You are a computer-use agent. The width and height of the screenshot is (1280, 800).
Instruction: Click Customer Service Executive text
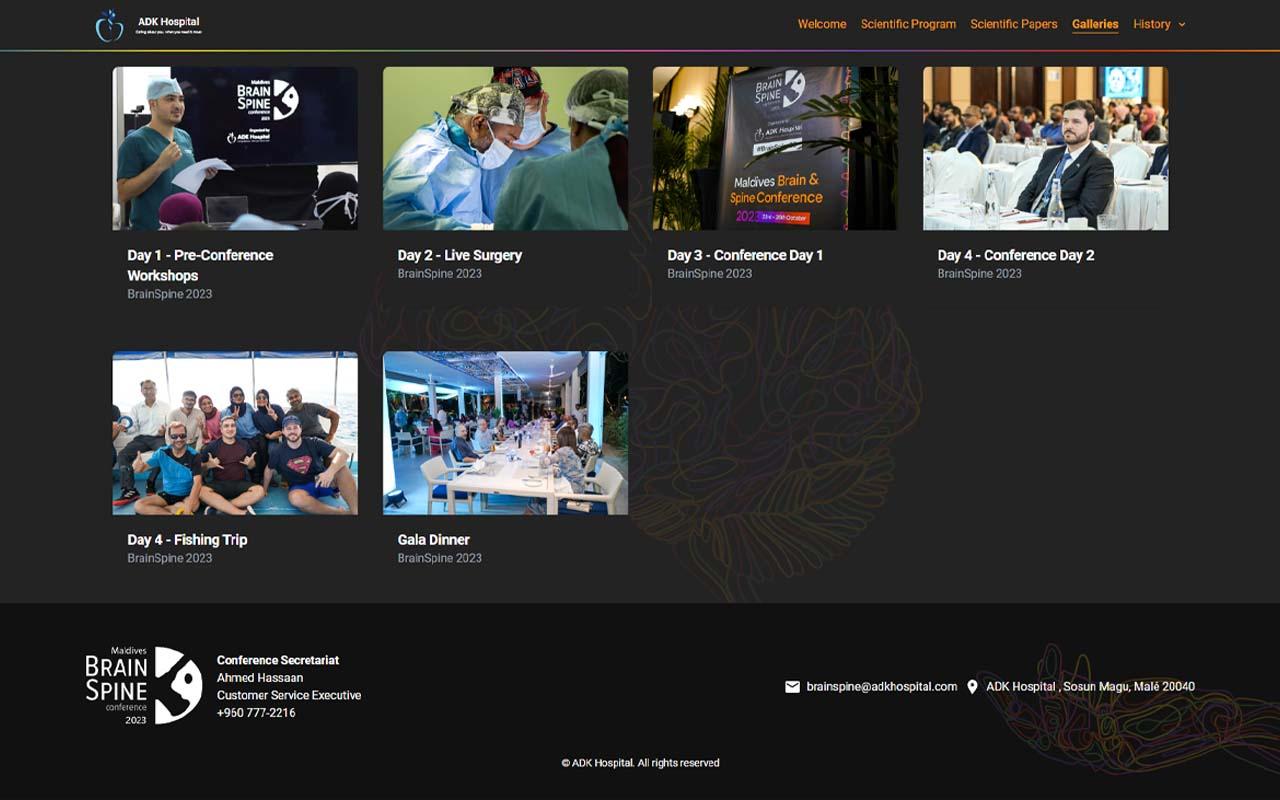click(289, 695)
